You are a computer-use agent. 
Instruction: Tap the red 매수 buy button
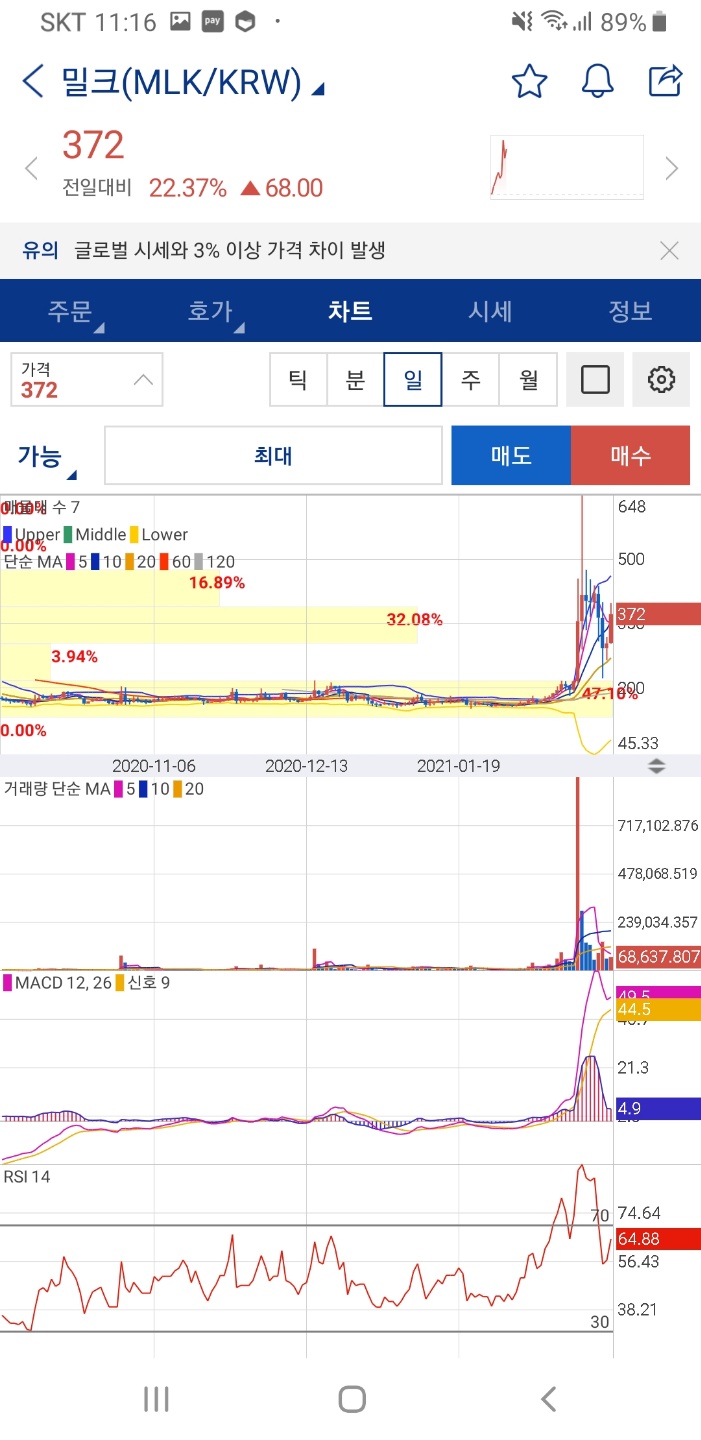pos(630,456)
